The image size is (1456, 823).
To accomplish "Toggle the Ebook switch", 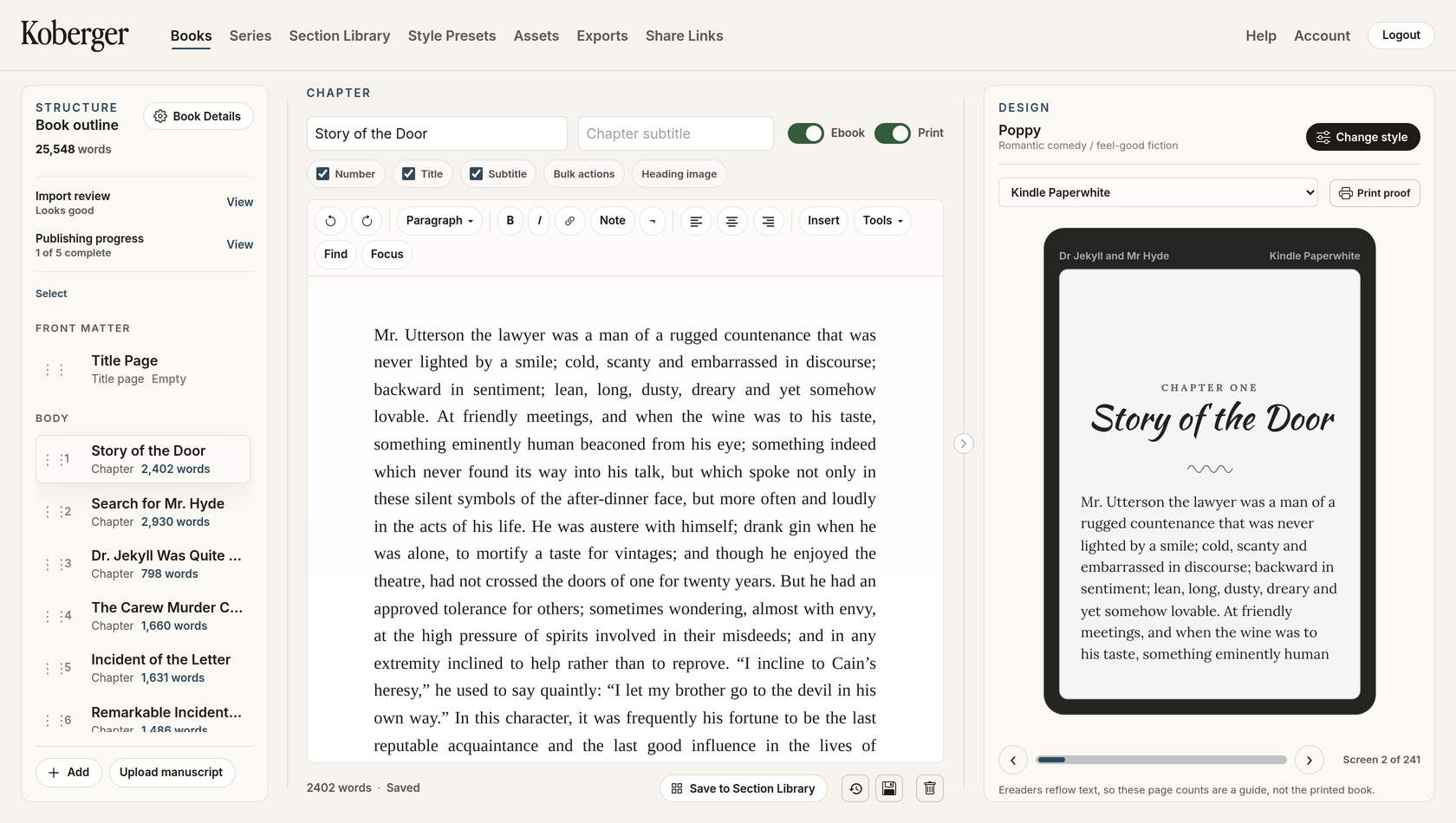I will point(806,133).
